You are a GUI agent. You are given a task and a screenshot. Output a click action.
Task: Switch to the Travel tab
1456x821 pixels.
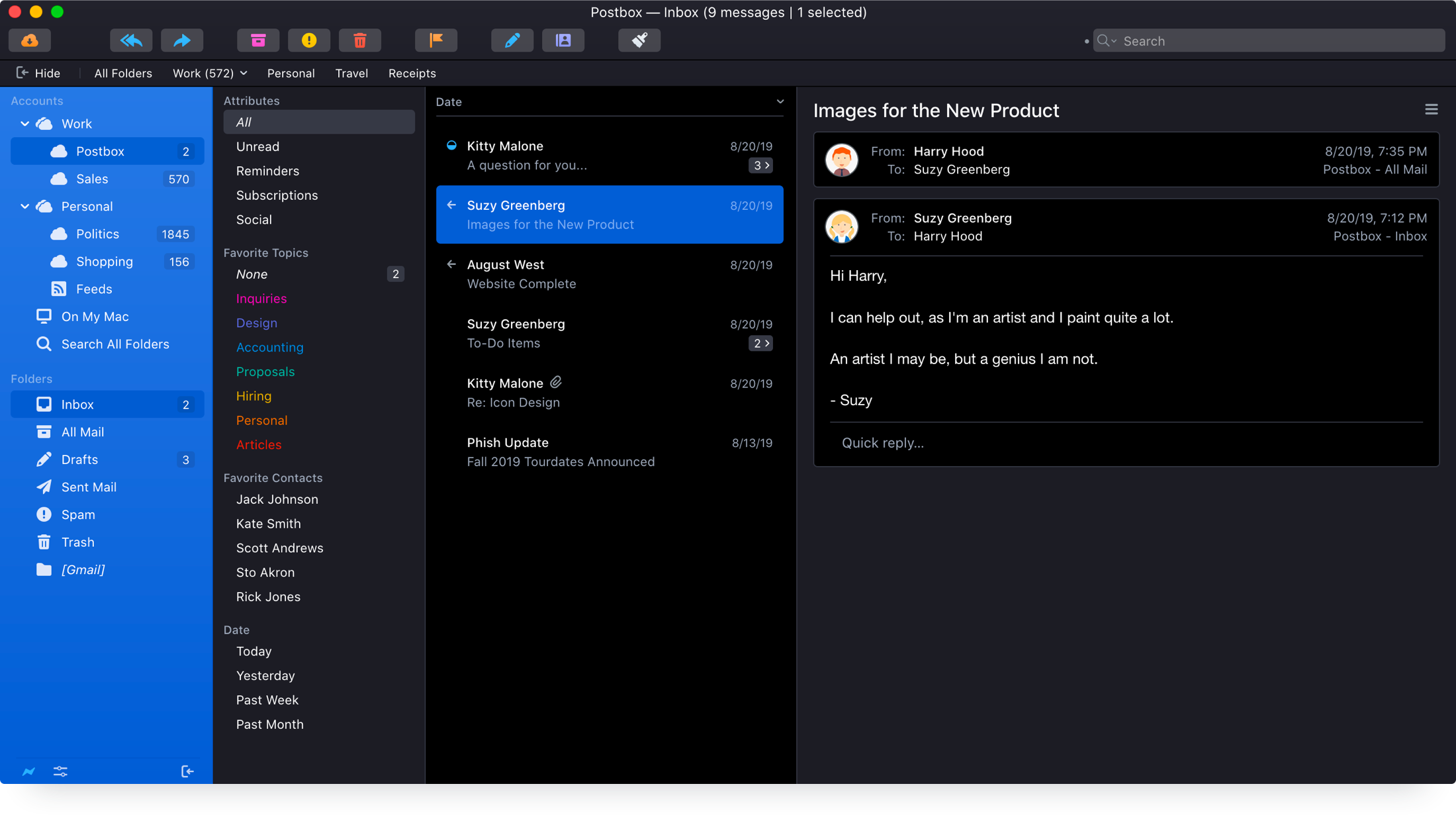[x=351, y=73]
